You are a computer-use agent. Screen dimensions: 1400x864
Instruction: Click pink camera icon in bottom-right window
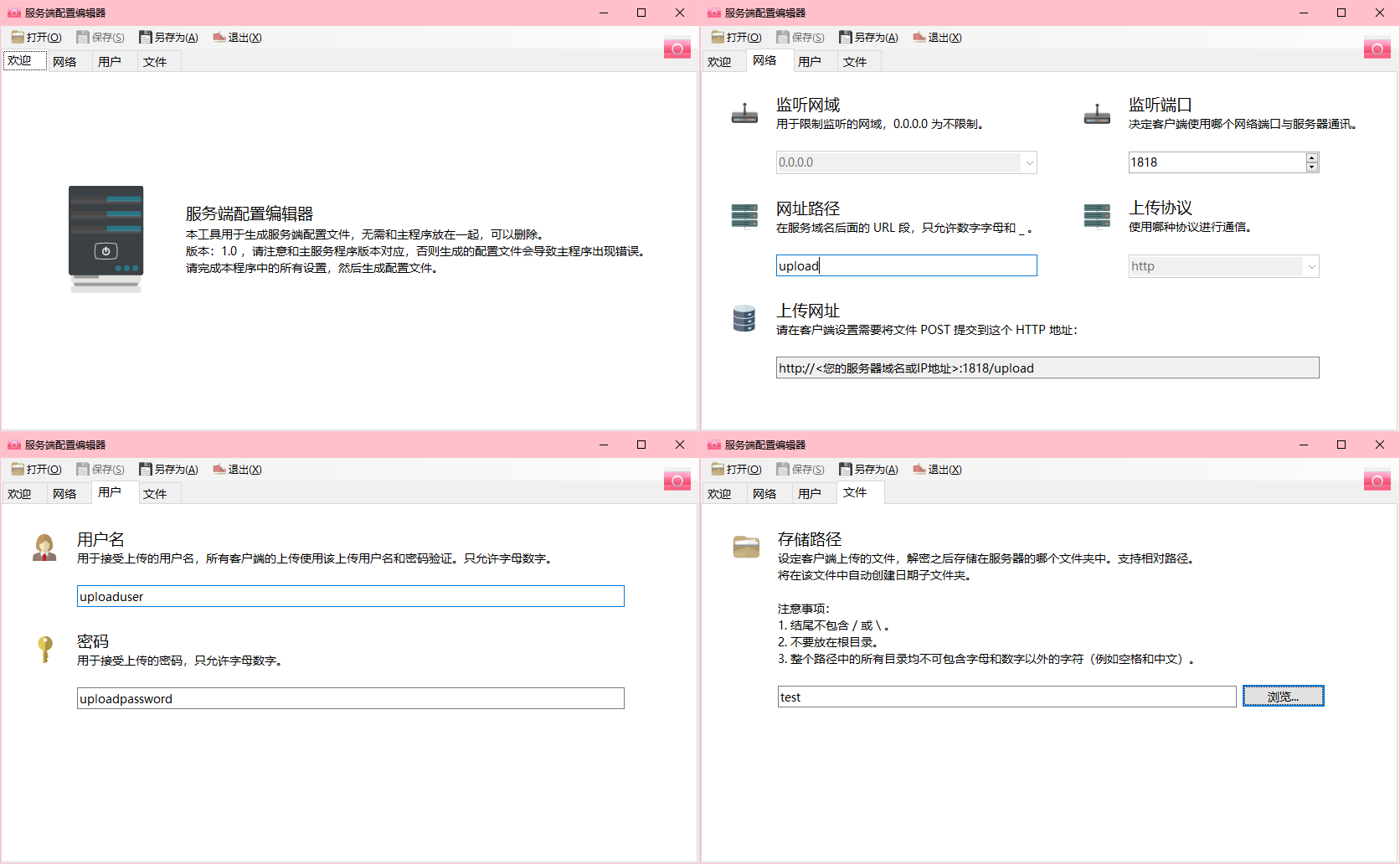coord(1377,481)
